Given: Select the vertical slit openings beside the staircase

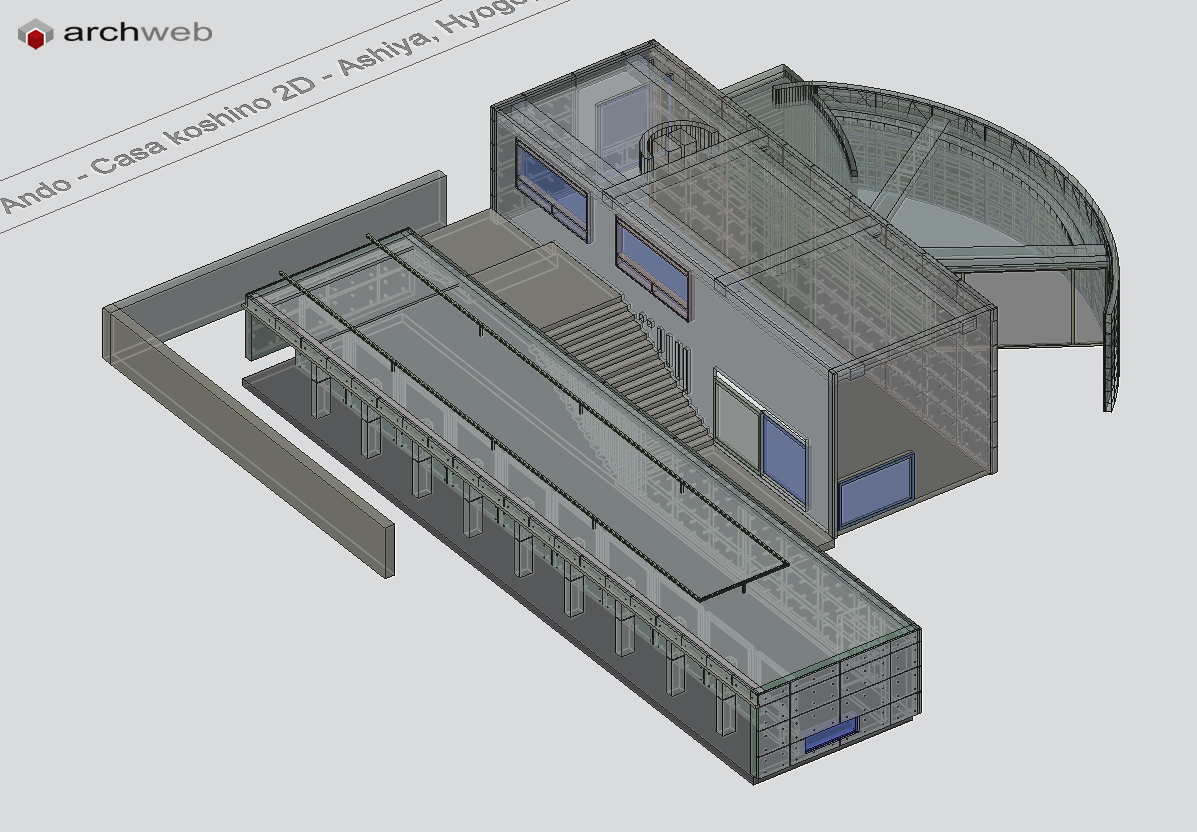Looking at the screenshot, I should tap(675, 358).
